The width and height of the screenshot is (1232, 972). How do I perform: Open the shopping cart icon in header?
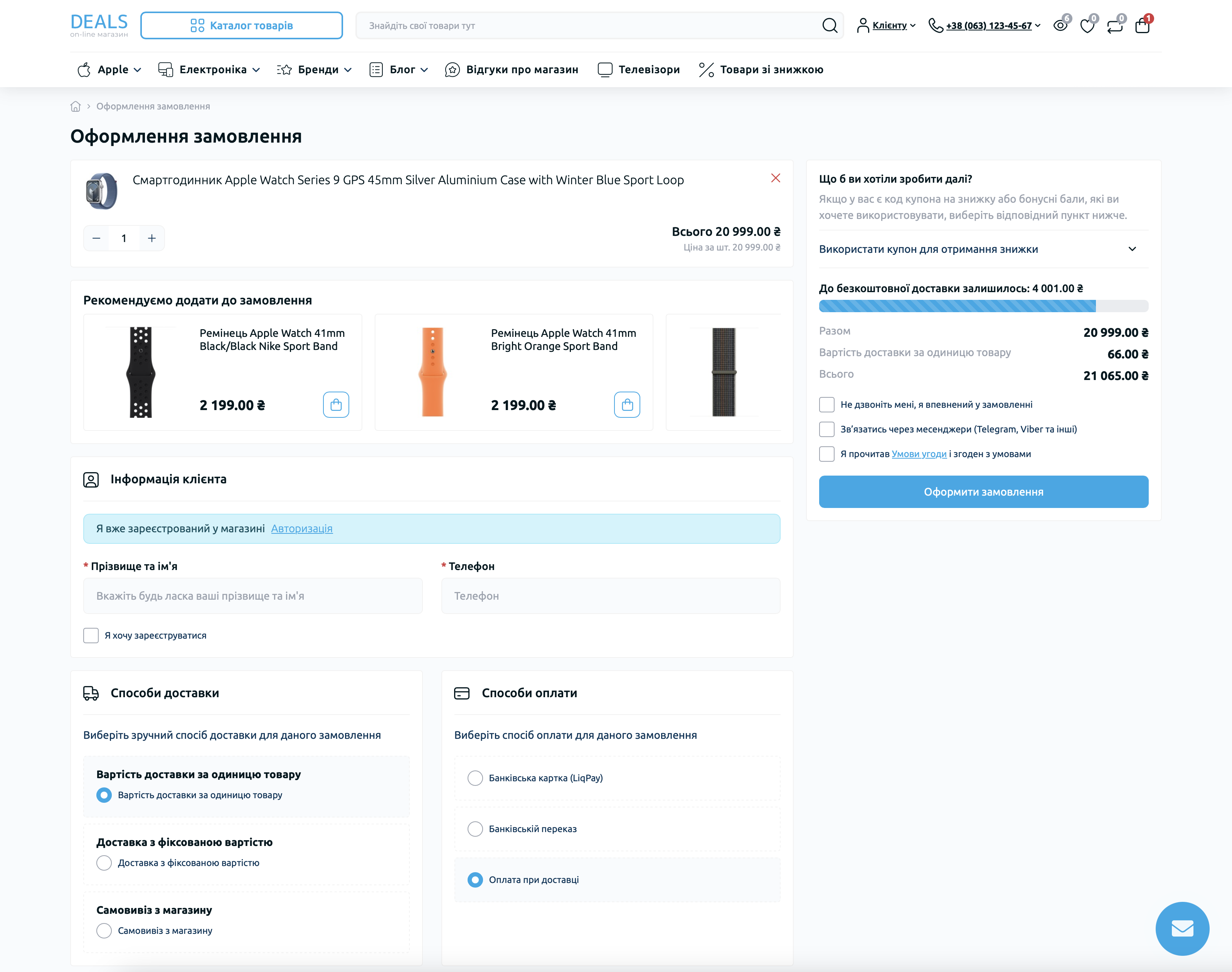coord(1142,25)
